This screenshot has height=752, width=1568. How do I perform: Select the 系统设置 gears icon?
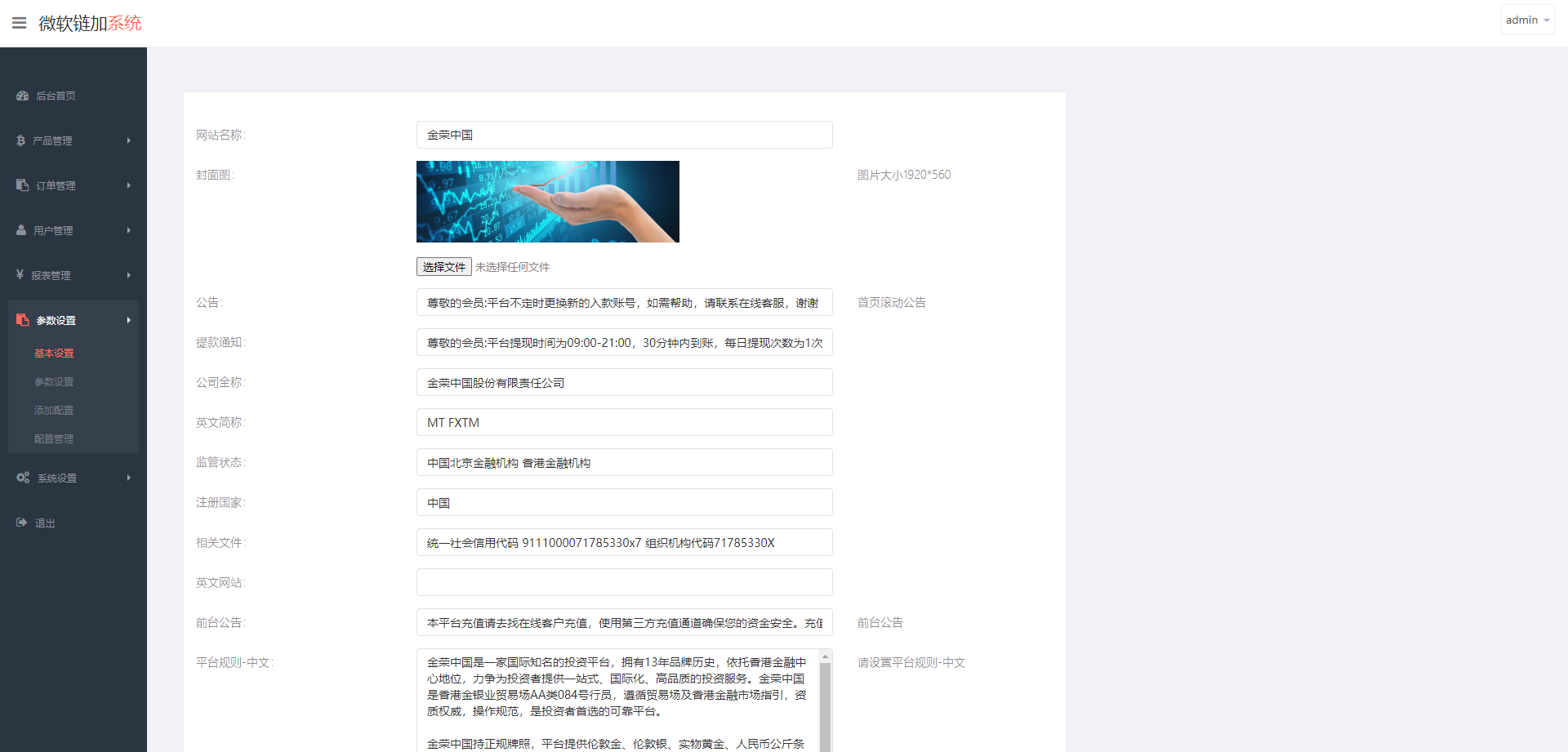tap(22, 478)
